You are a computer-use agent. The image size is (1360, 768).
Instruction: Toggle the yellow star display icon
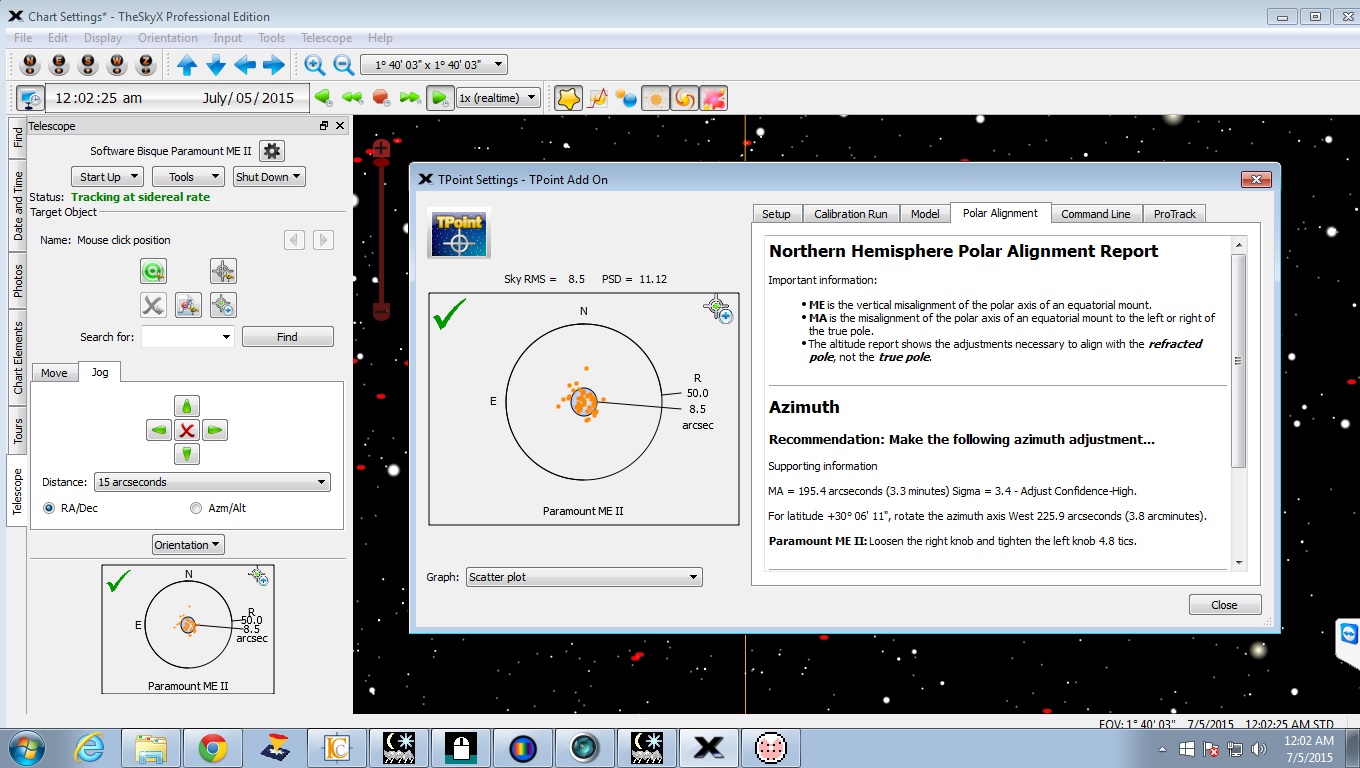(568, 98)
